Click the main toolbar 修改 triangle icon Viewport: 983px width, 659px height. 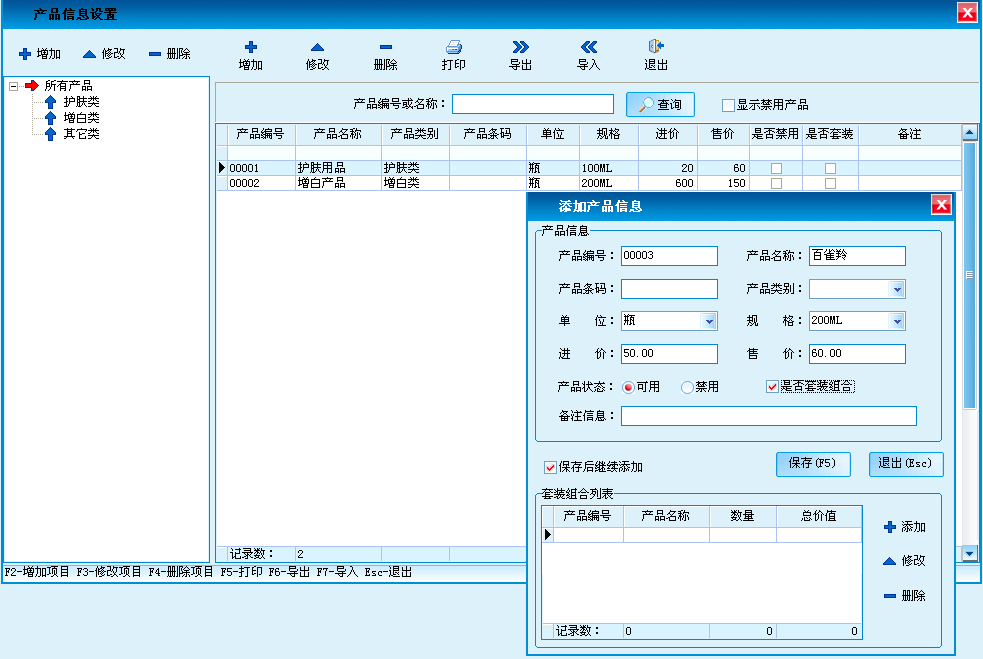coord(317,47)
